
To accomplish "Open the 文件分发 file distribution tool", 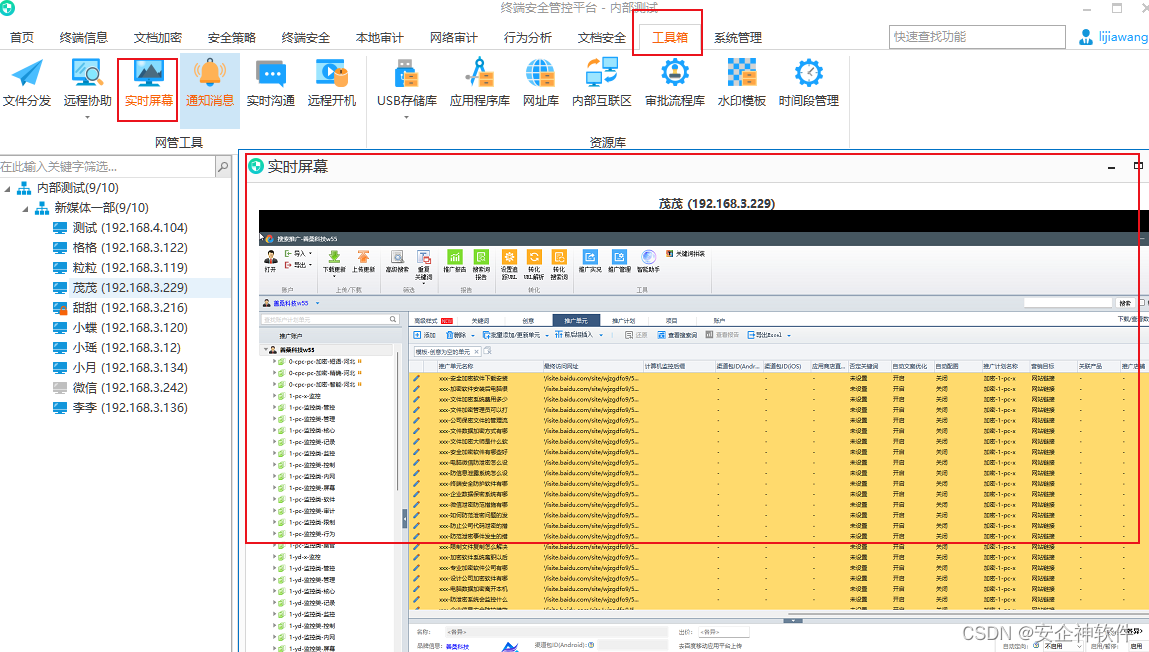I will pyautogui.click(x=26, y=84).
